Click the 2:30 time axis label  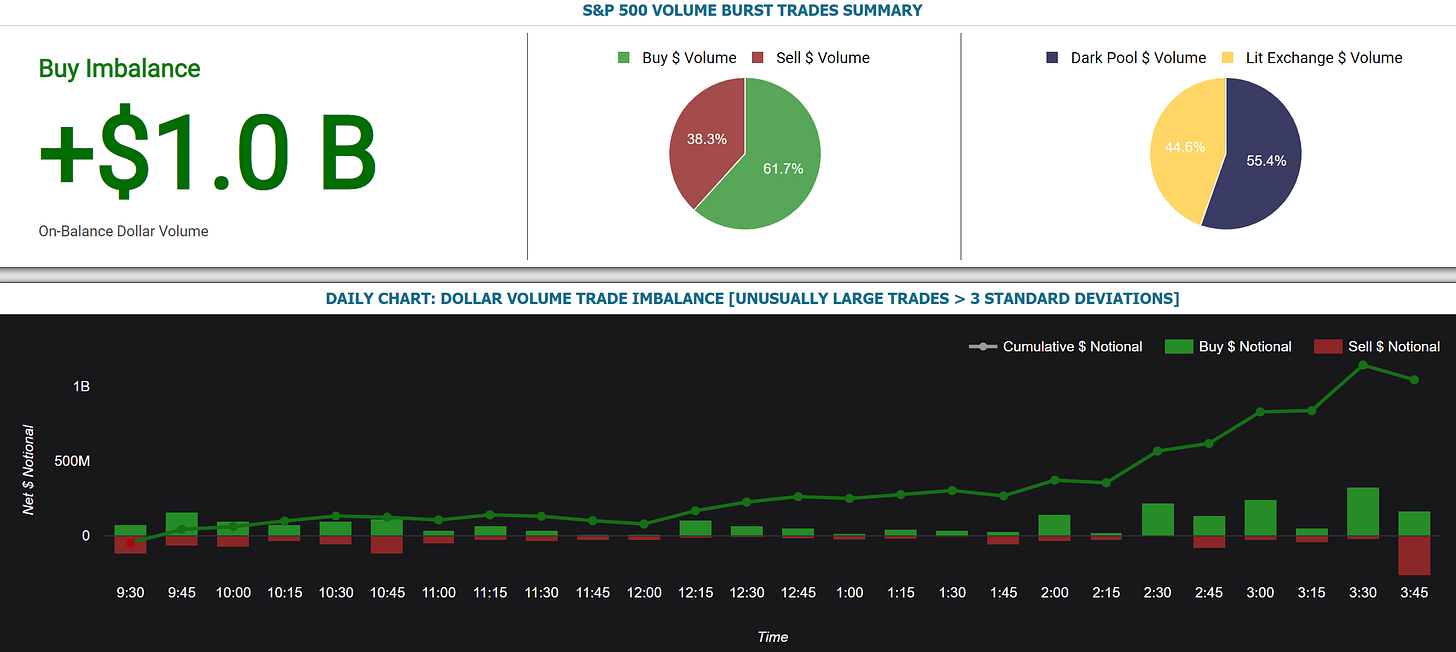point(1157,592)
